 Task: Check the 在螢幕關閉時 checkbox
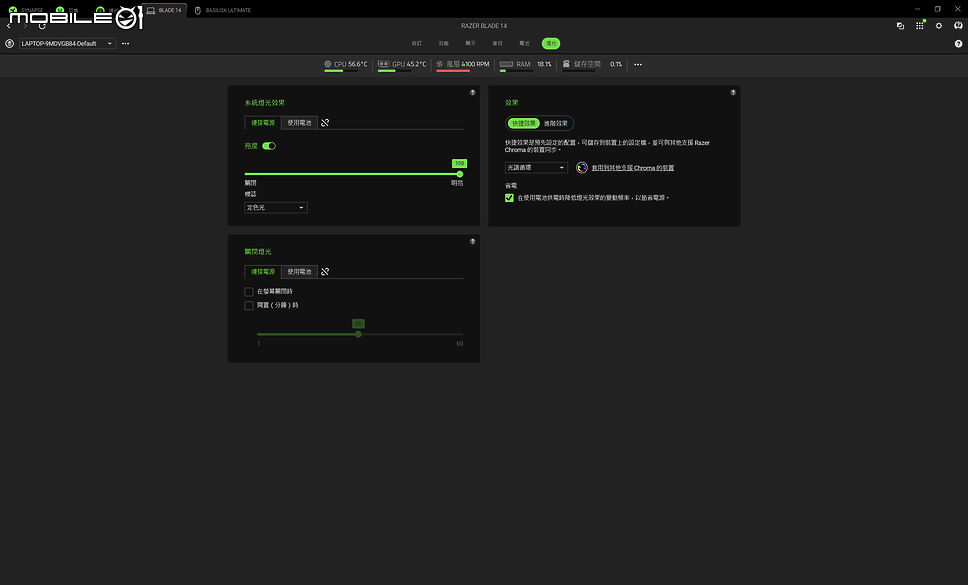pyautogui.click(x=249, y=291)
